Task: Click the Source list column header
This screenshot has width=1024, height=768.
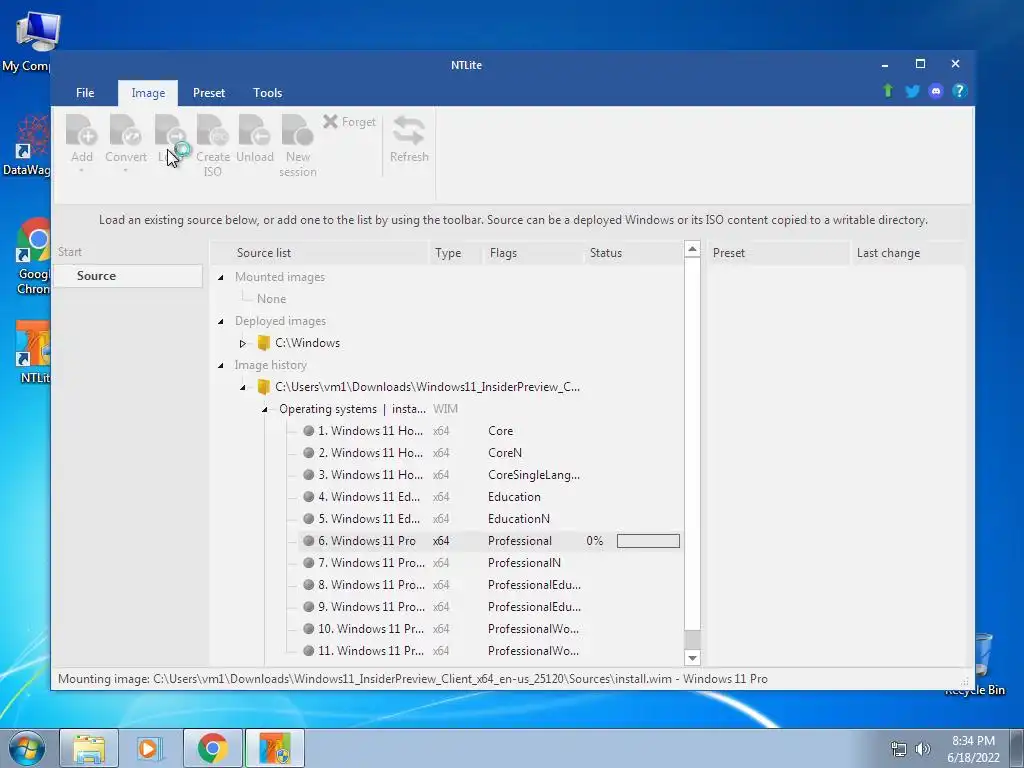Action: point(319,253)
